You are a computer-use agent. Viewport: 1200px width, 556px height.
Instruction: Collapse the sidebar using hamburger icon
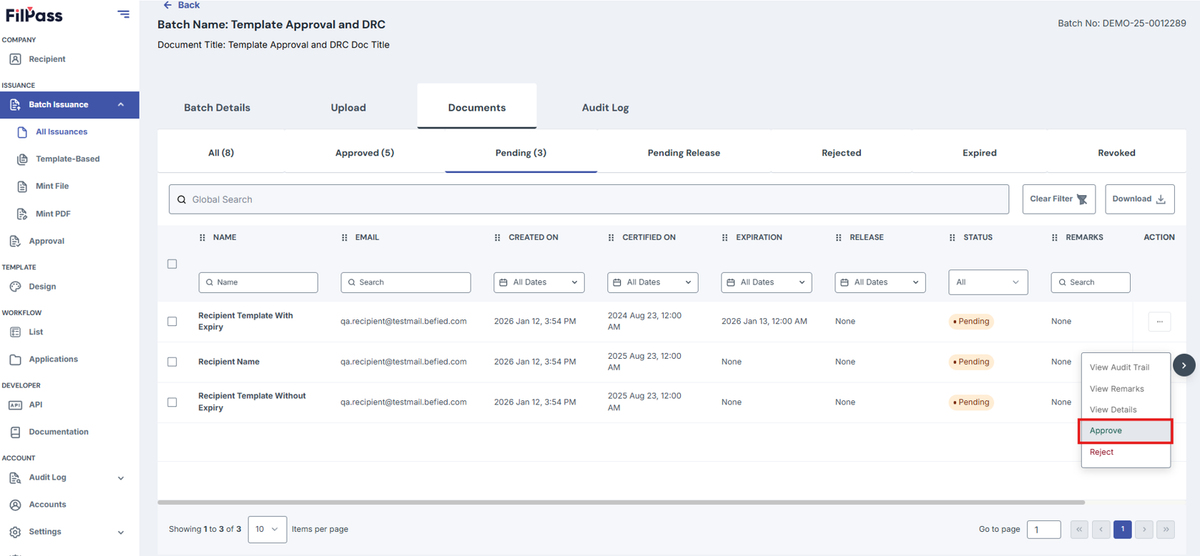[123, 14]
